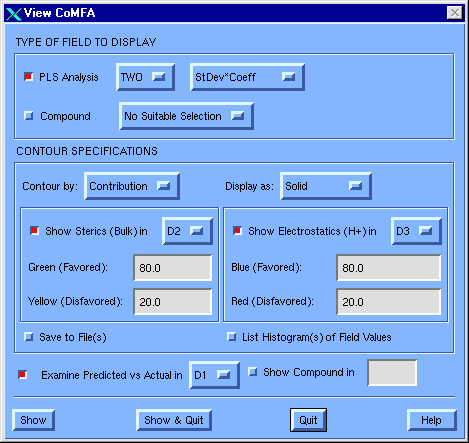Toggle Examine Predicted vs Actual checkbox
The image size is (469, 443).
pos(23,375)
